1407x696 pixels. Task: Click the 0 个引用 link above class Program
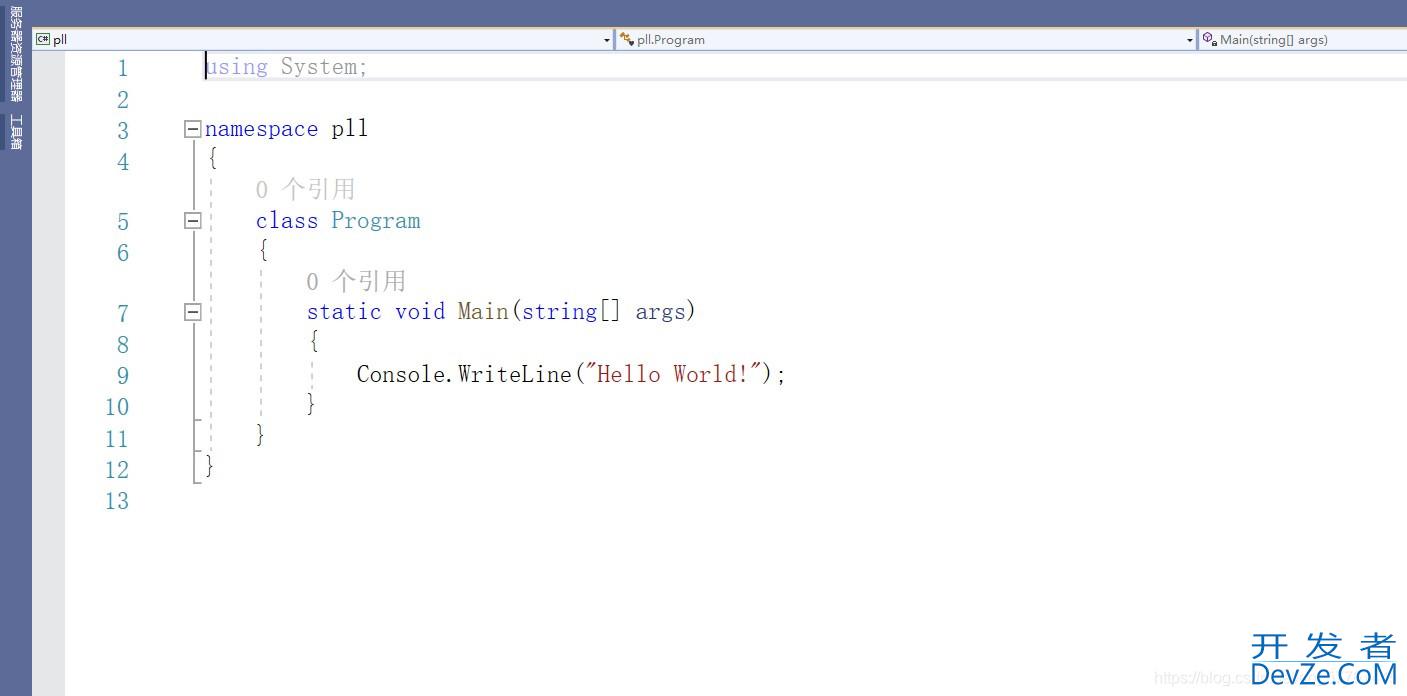(305, 189)
